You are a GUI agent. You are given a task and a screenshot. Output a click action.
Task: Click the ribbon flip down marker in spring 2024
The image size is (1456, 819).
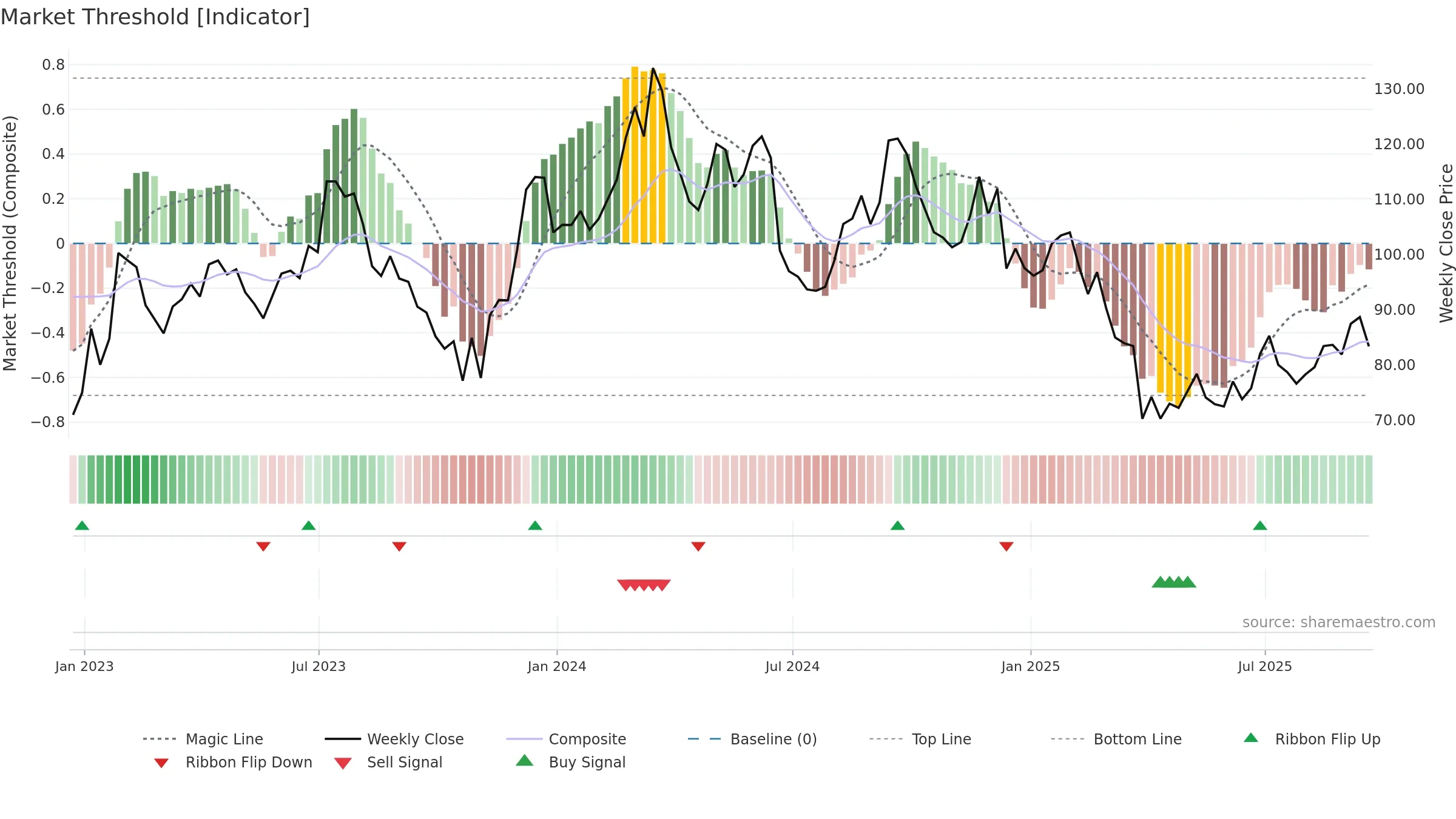698,547
